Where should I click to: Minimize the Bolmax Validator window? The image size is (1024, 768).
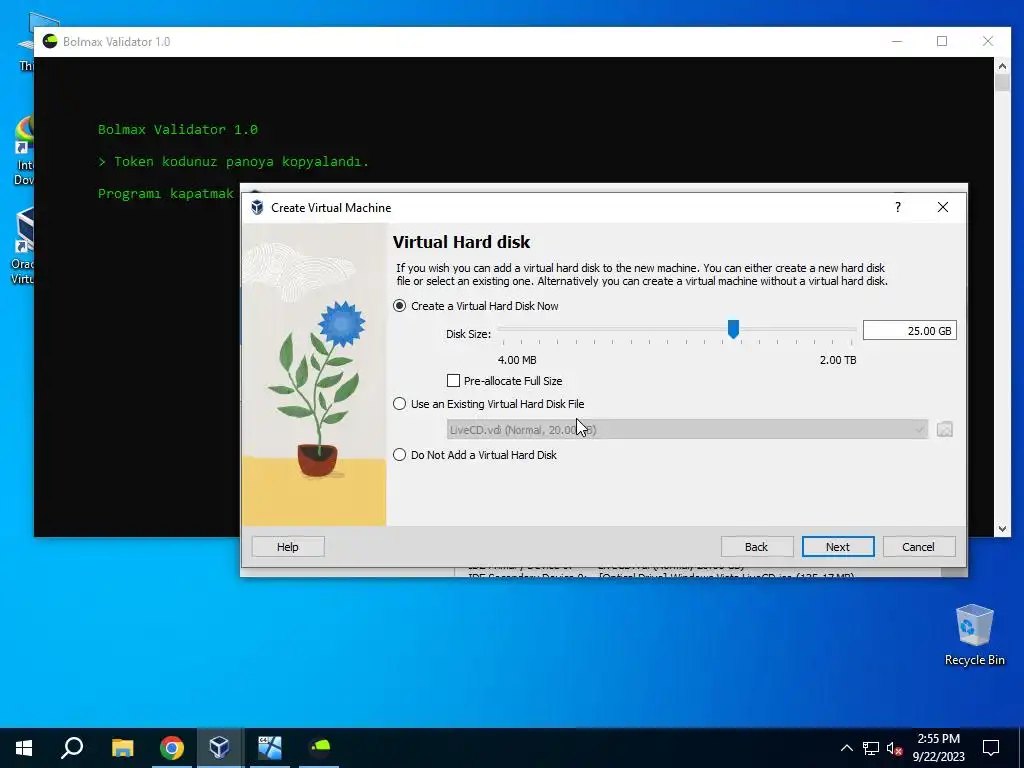click(x=897, y=41)
